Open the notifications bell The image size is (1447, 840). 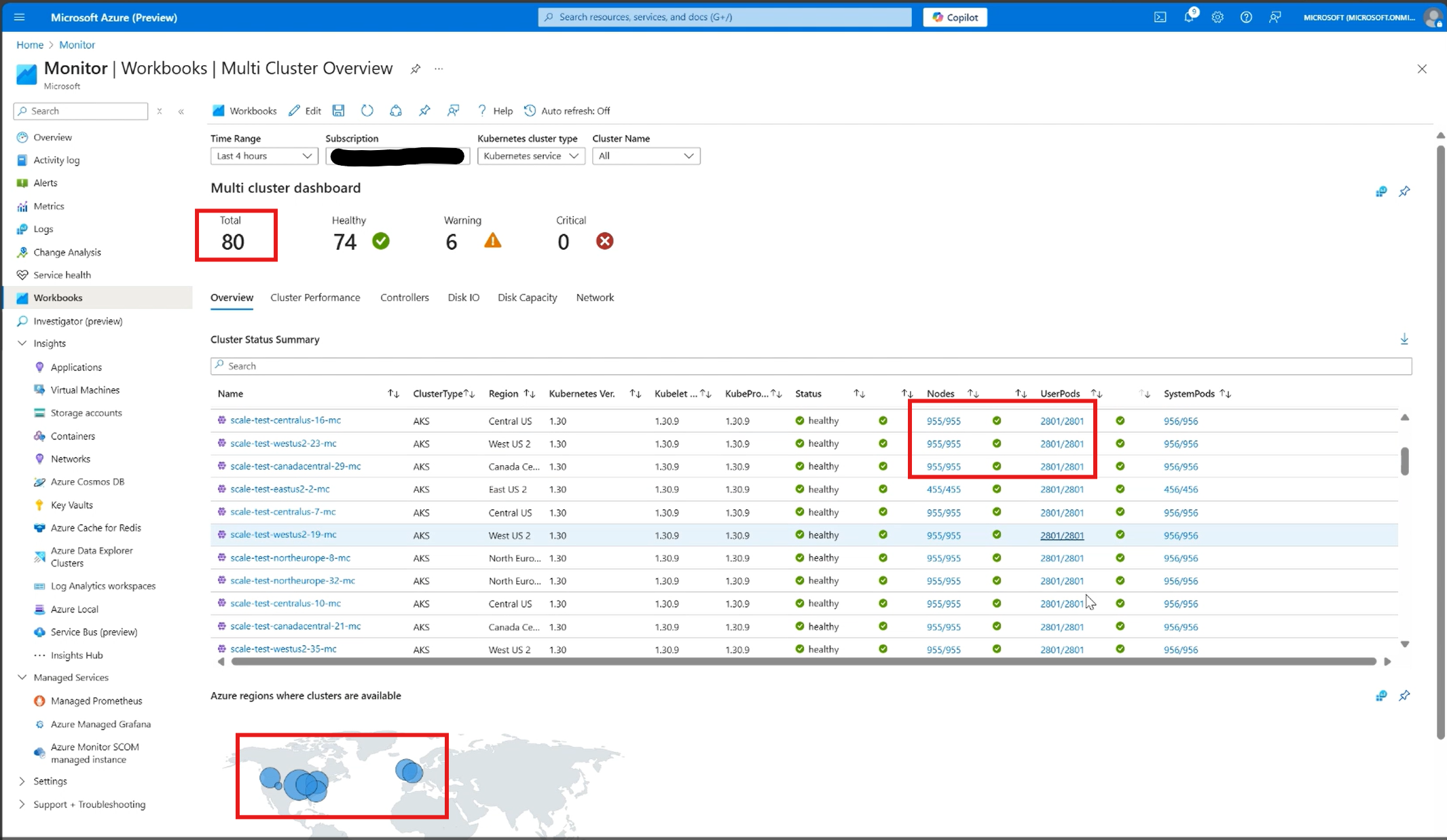click(1189, 17)
